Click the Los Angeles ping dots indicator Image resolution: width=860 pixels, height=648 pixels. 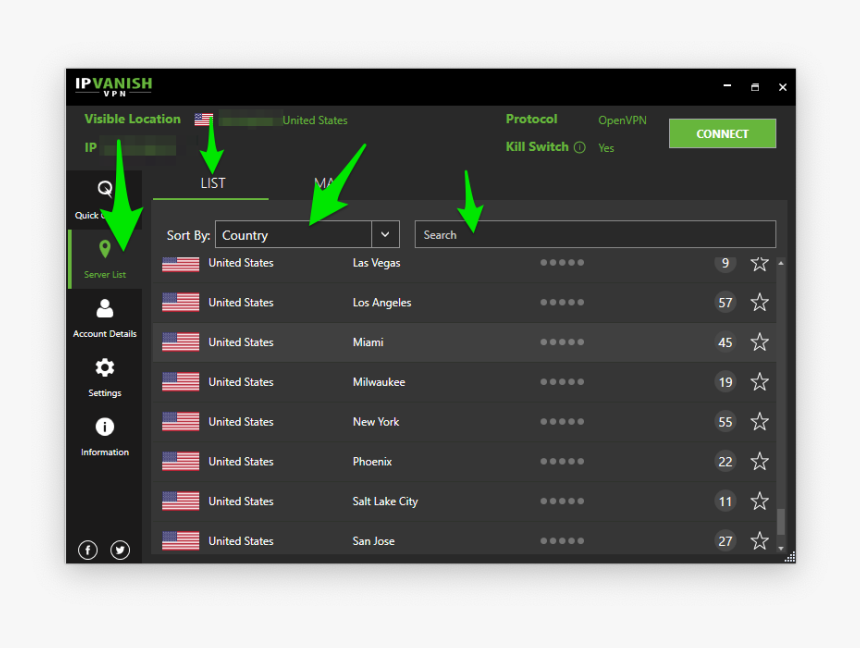coord(562,302)
